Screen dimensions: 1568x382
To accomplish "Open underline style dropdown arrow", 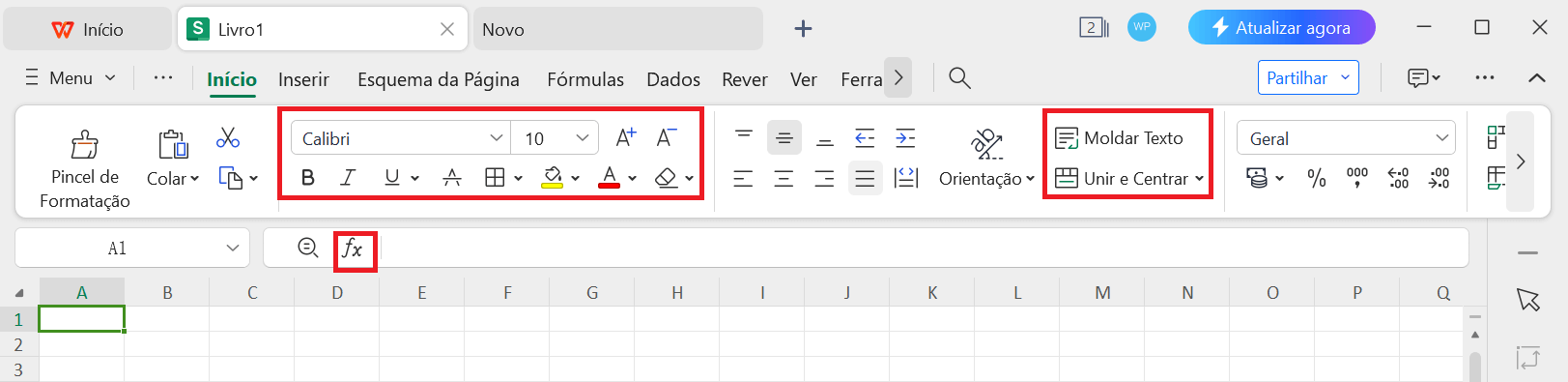I will pyautogui.click(x=415, y=178).
